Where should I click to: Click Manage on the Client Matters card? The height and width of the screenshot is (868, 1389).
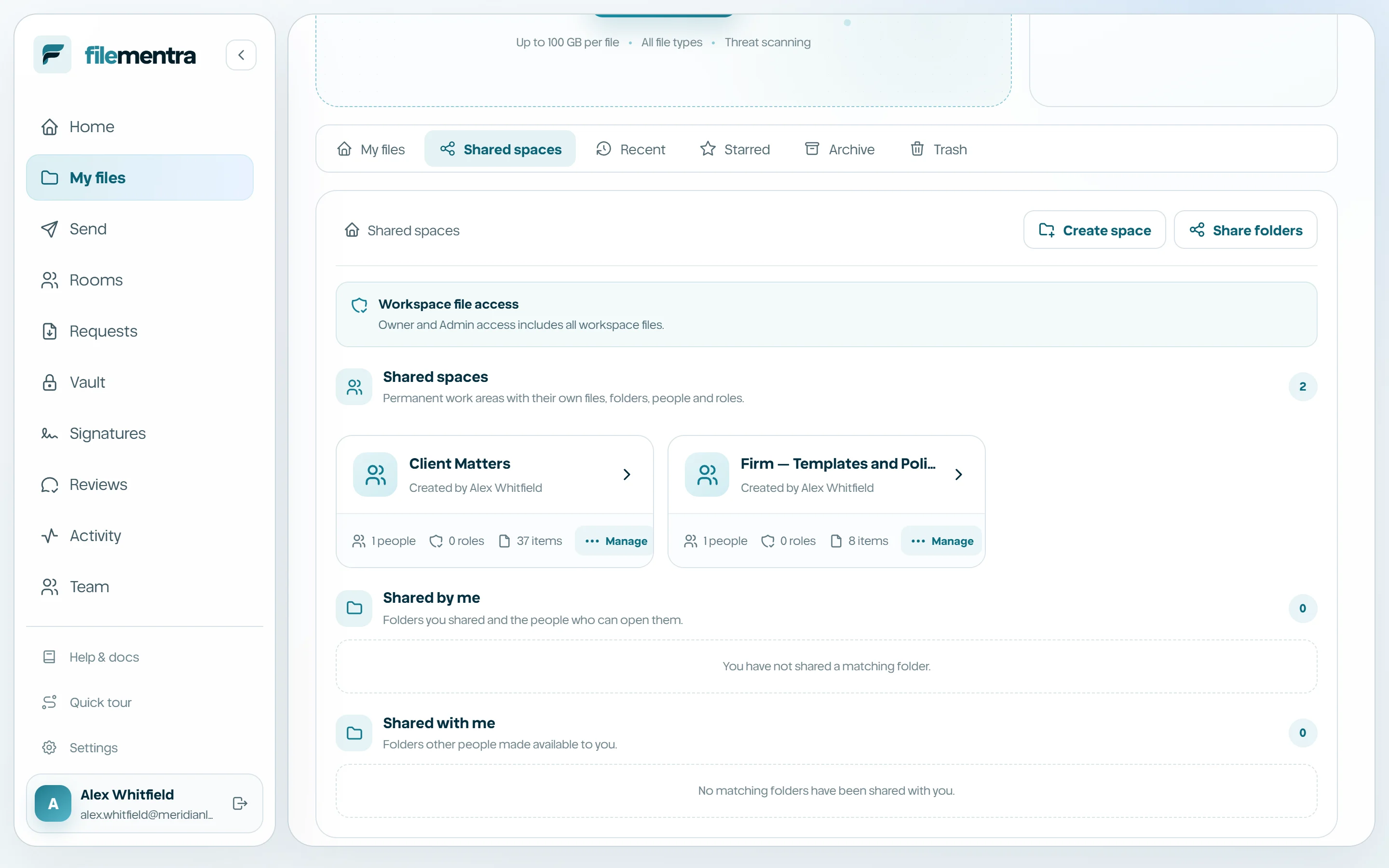click(x=615, y=541)
